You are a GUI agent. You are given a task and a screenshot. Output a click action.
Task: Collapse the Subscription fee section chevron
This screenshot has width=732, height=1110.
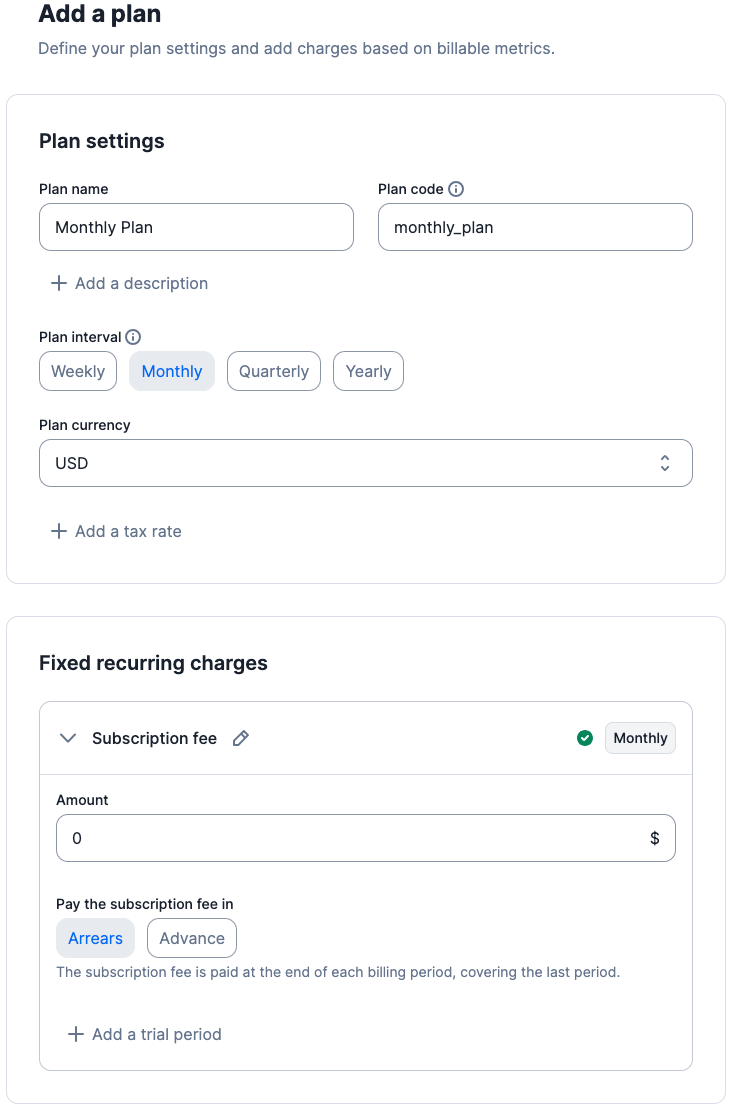[68, 739]
